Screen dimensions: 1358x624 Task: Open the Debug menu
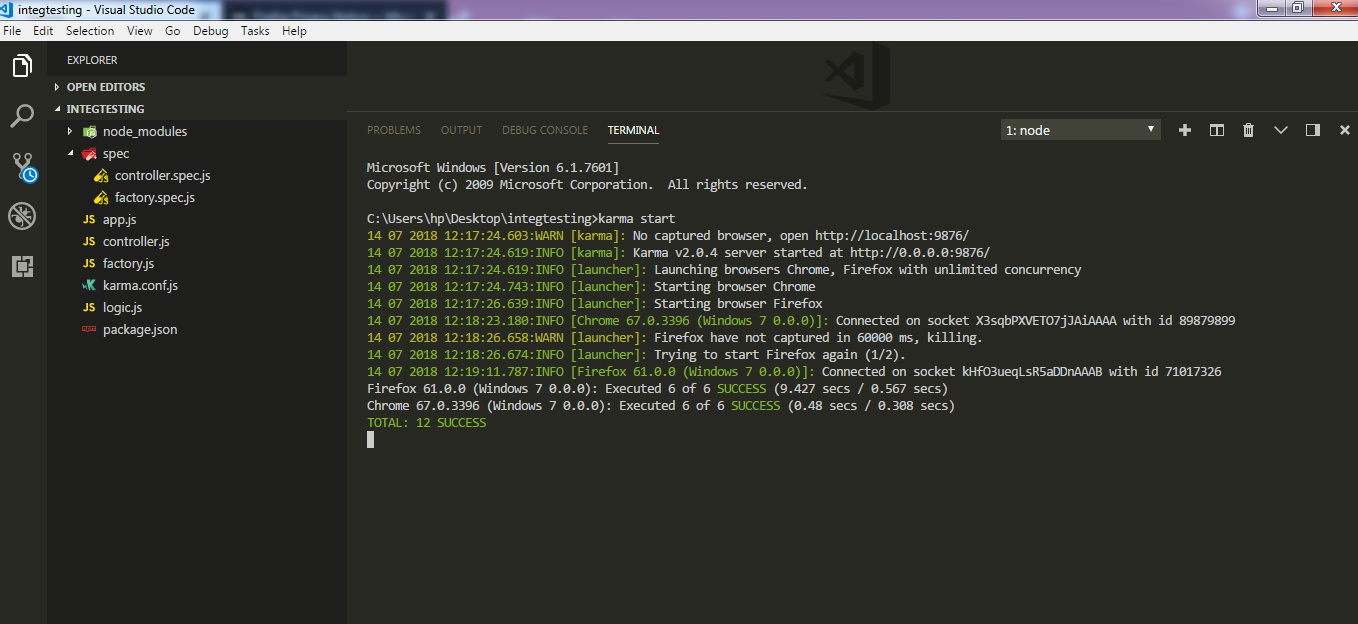tap(211, 31)
